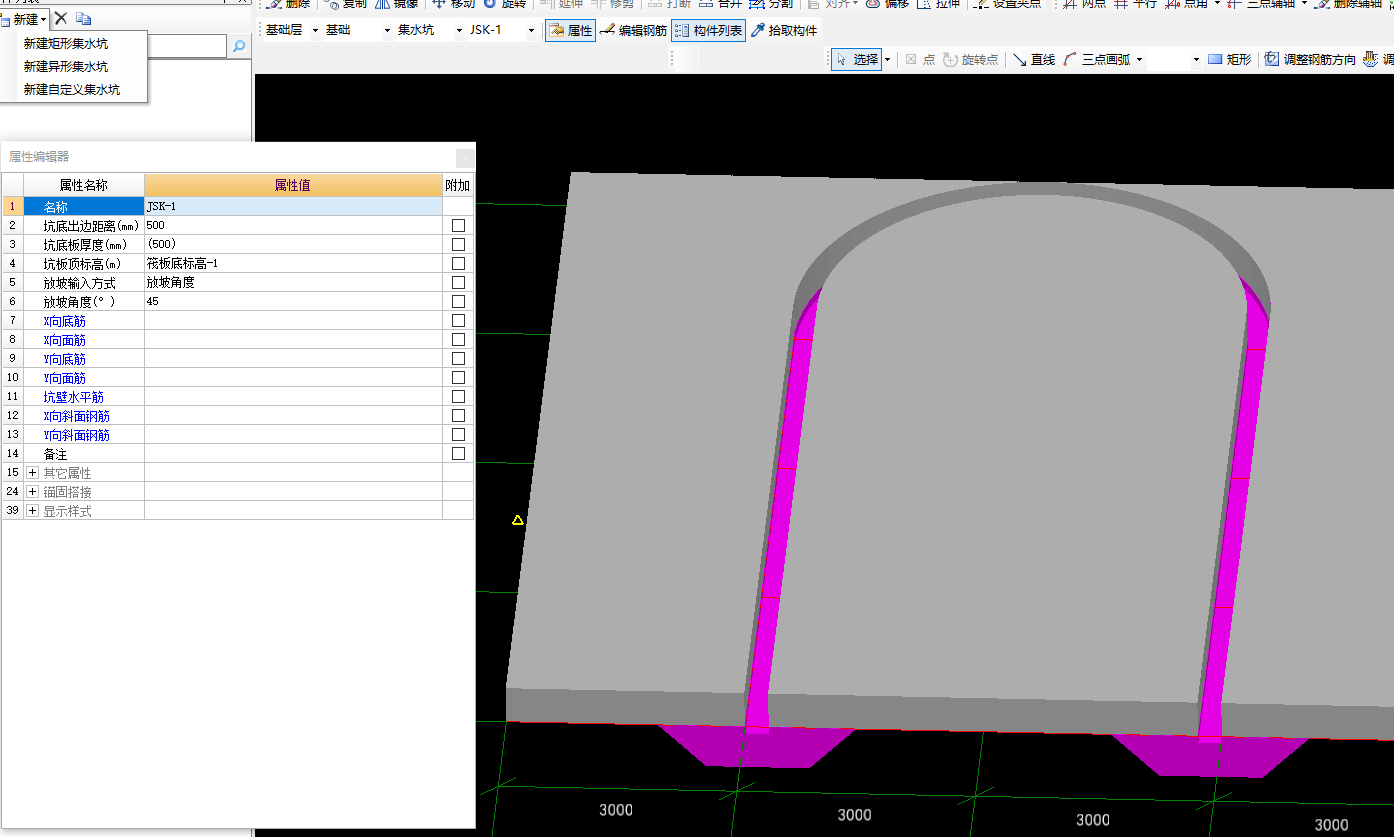1394x837 pixels.
Task: Expand the 锚固搭接 property group
Action: click(33, 492)
